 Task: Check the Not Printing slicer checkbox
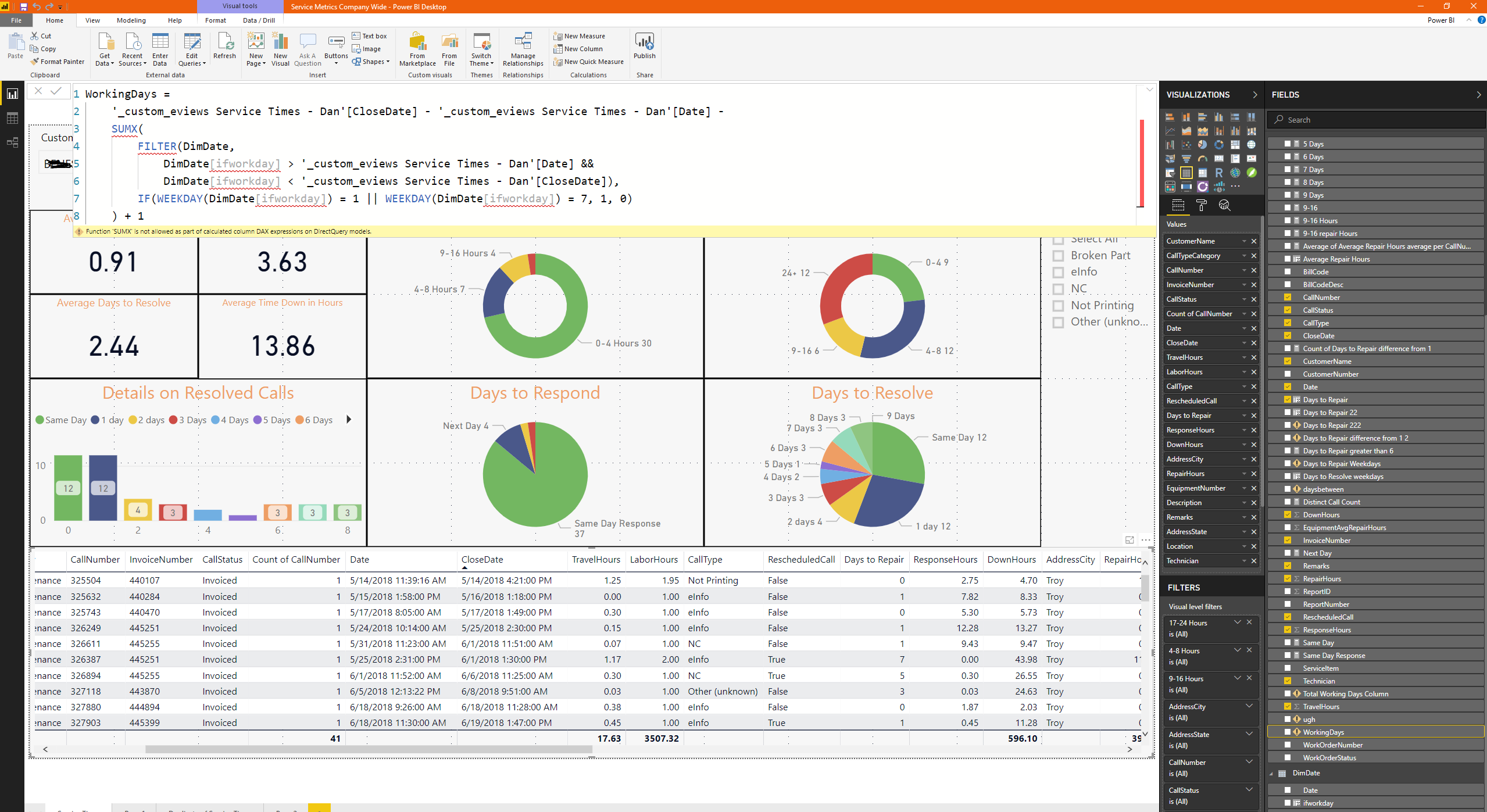(x=1059, y=306)
